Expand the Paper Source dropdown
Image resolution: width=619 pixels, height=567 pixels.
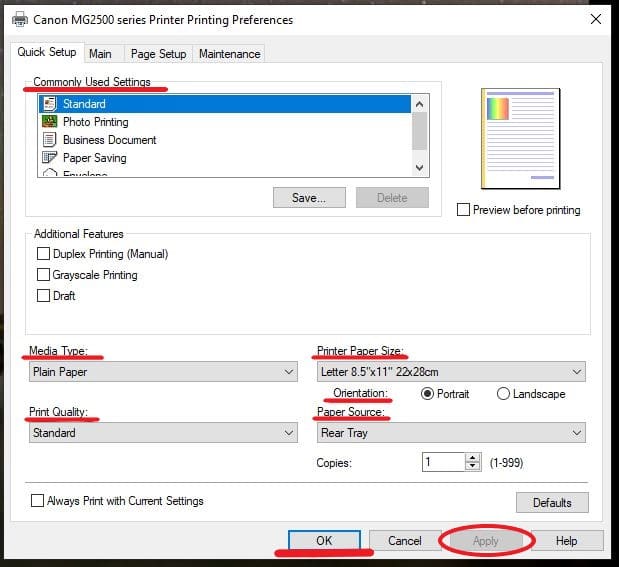click(x=450, y=433)
